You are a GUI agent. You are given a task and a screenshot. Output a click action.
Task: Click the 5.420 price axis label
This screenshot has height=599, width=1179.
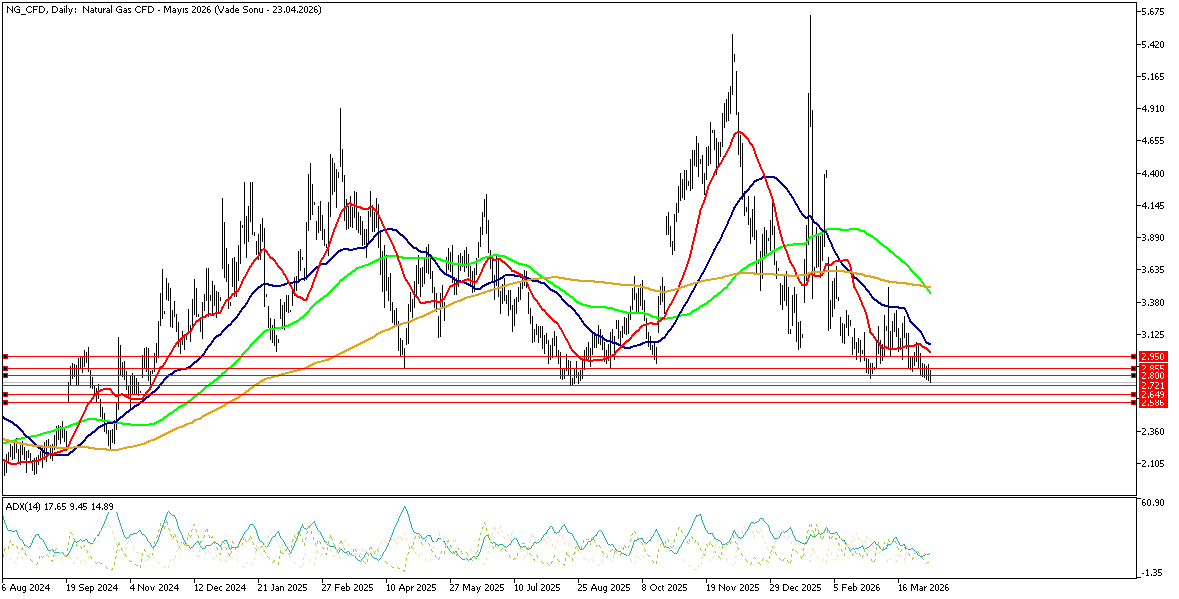(x=1152, y=45)
